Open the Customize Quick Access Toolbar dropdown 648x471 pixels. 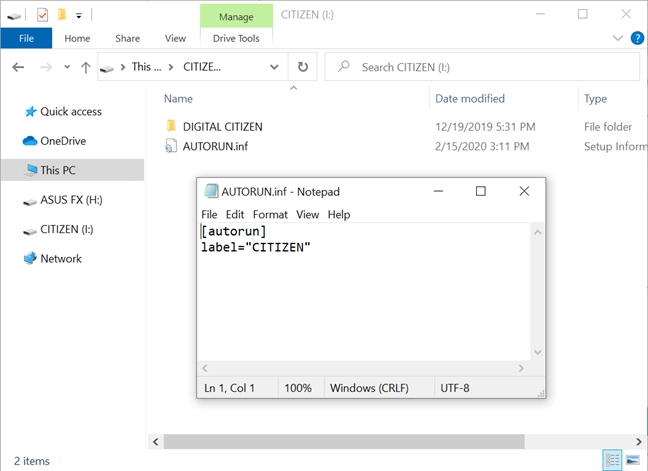click(79, 16)
